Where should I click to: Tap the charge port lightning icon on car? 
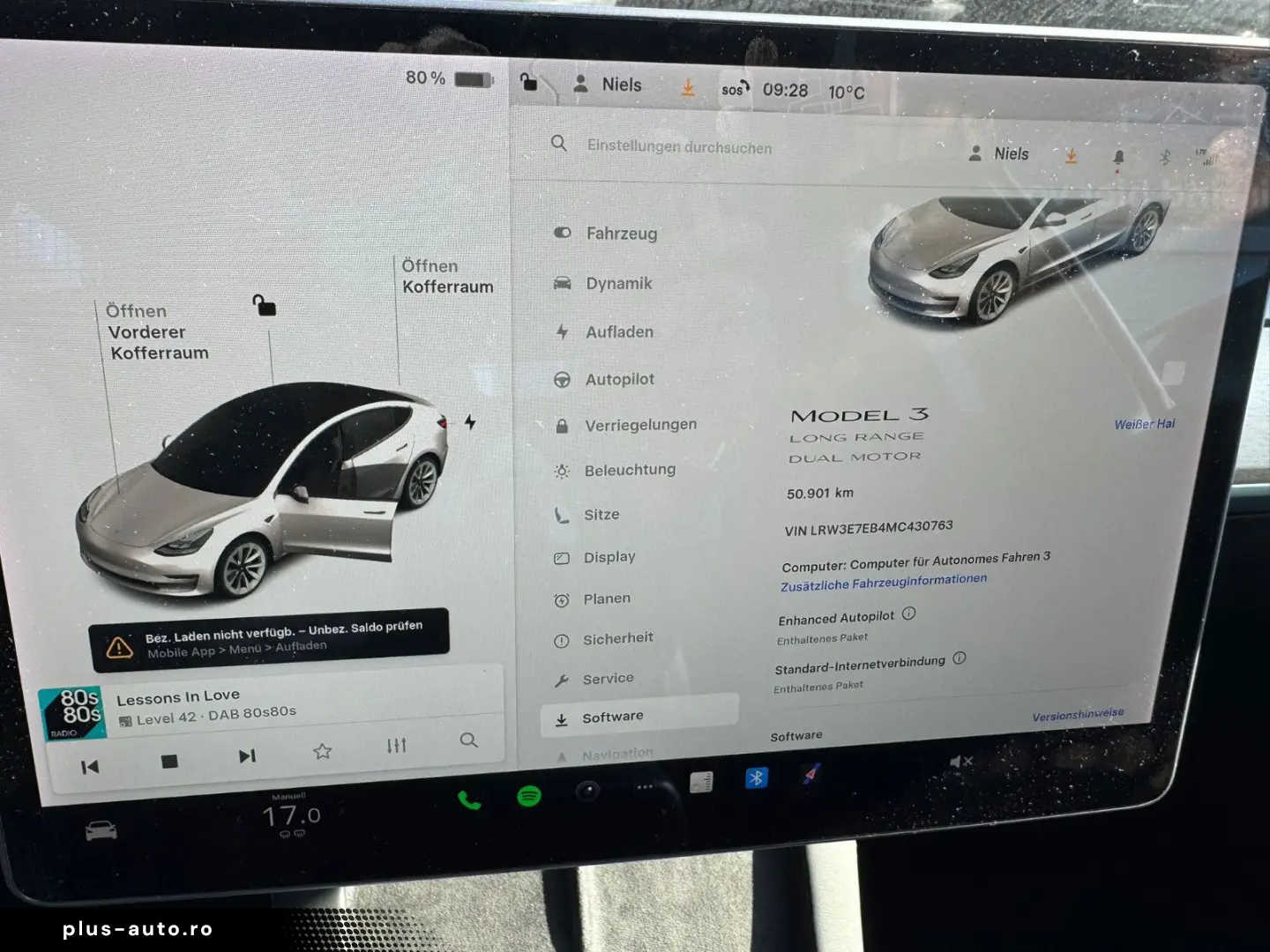(470, 422)
